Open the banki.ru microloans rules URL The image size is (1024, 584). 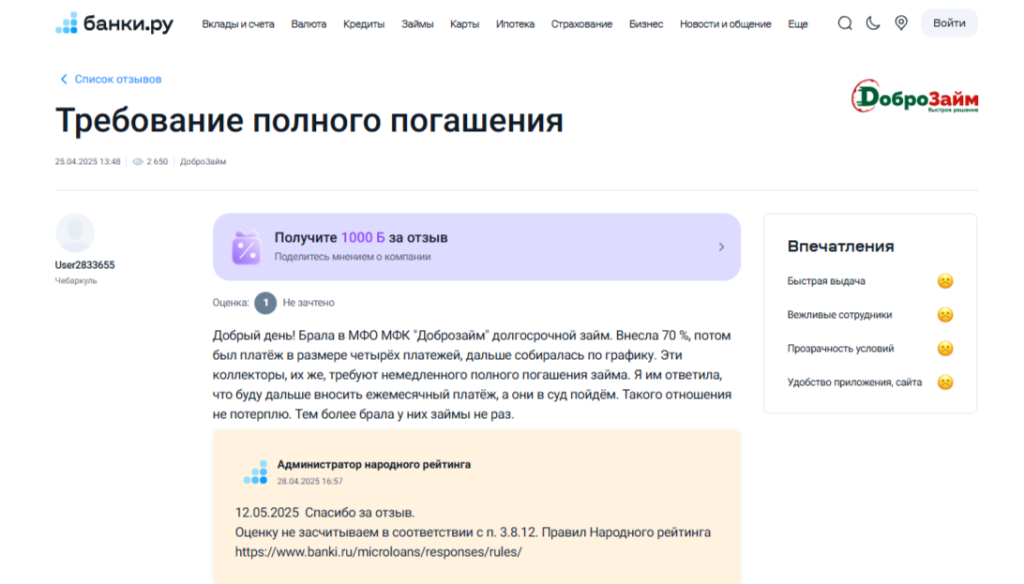coord(378,552)
